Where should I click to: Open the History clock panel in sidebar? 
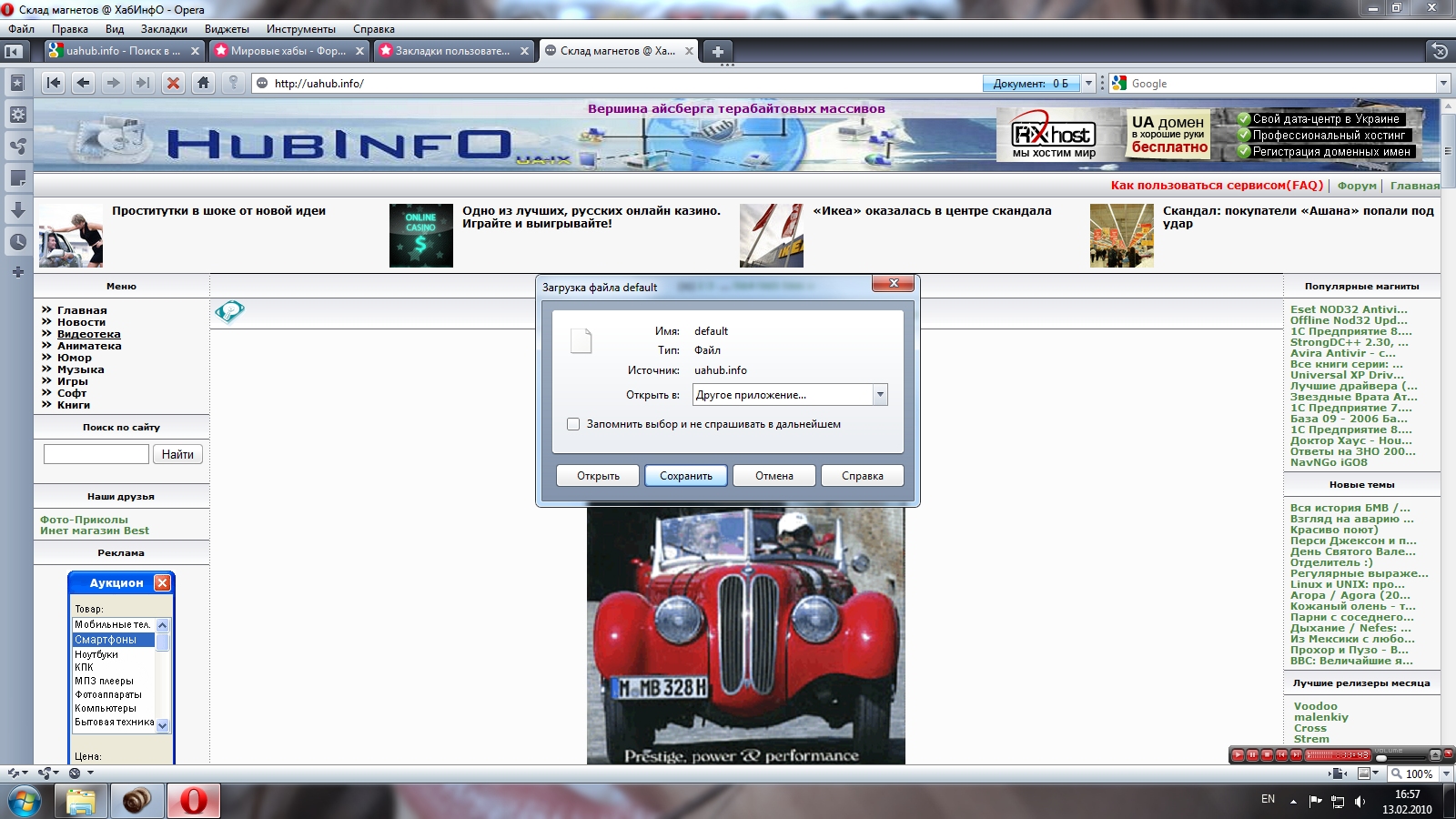click(x=17, y=242)
